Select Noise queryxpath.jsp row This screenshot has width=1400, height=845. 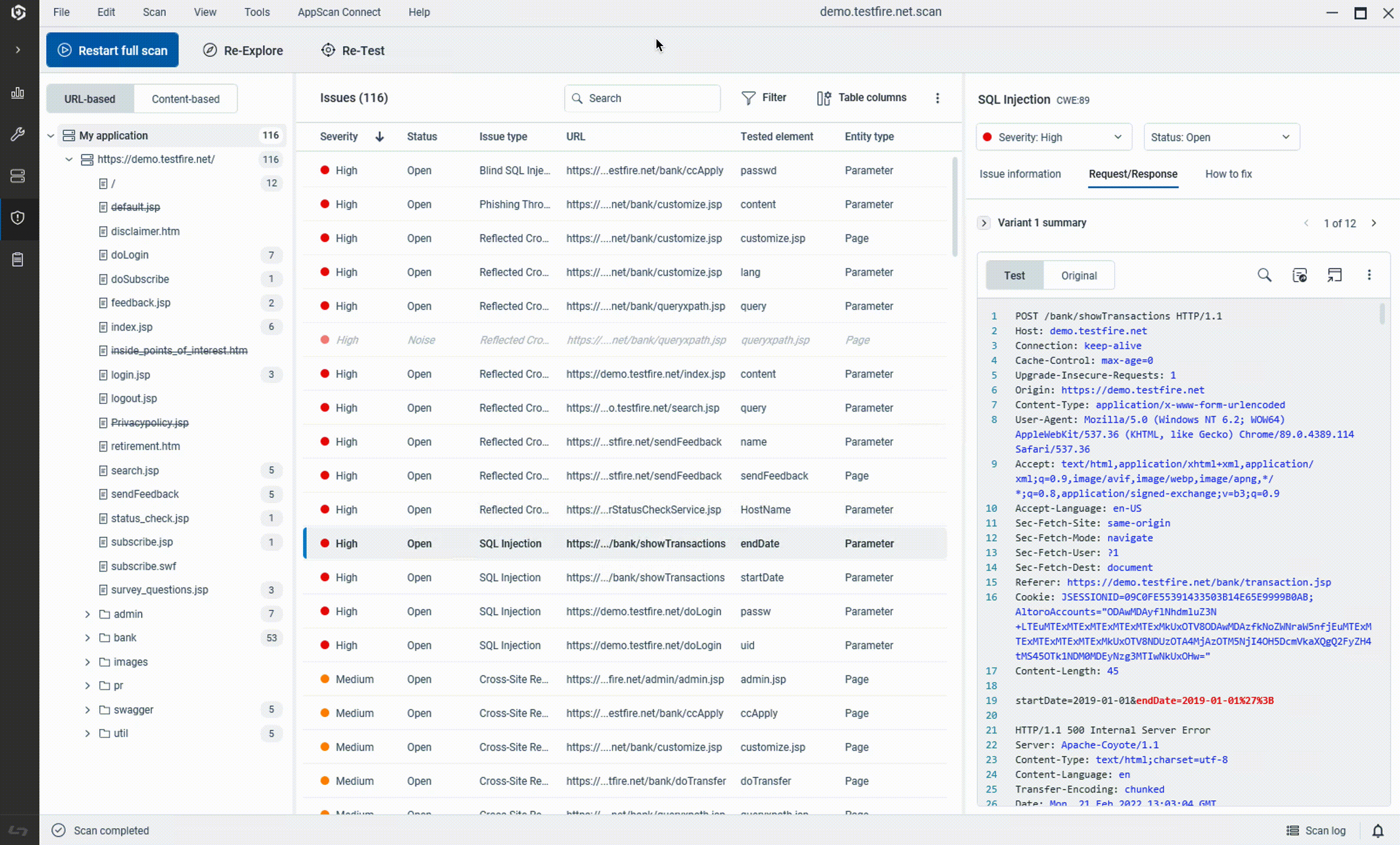[625, 340]
